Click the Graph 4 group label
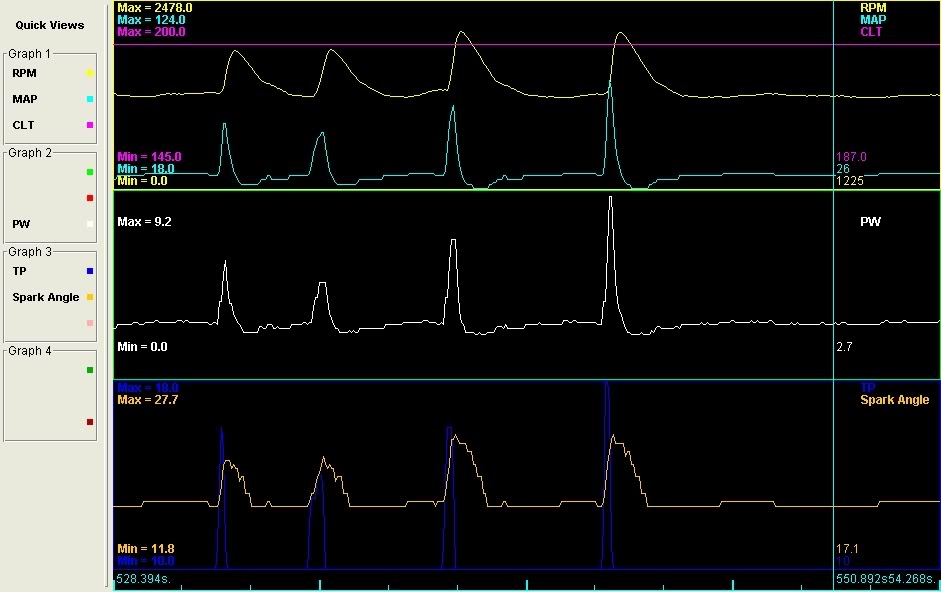 coord(30,351)
